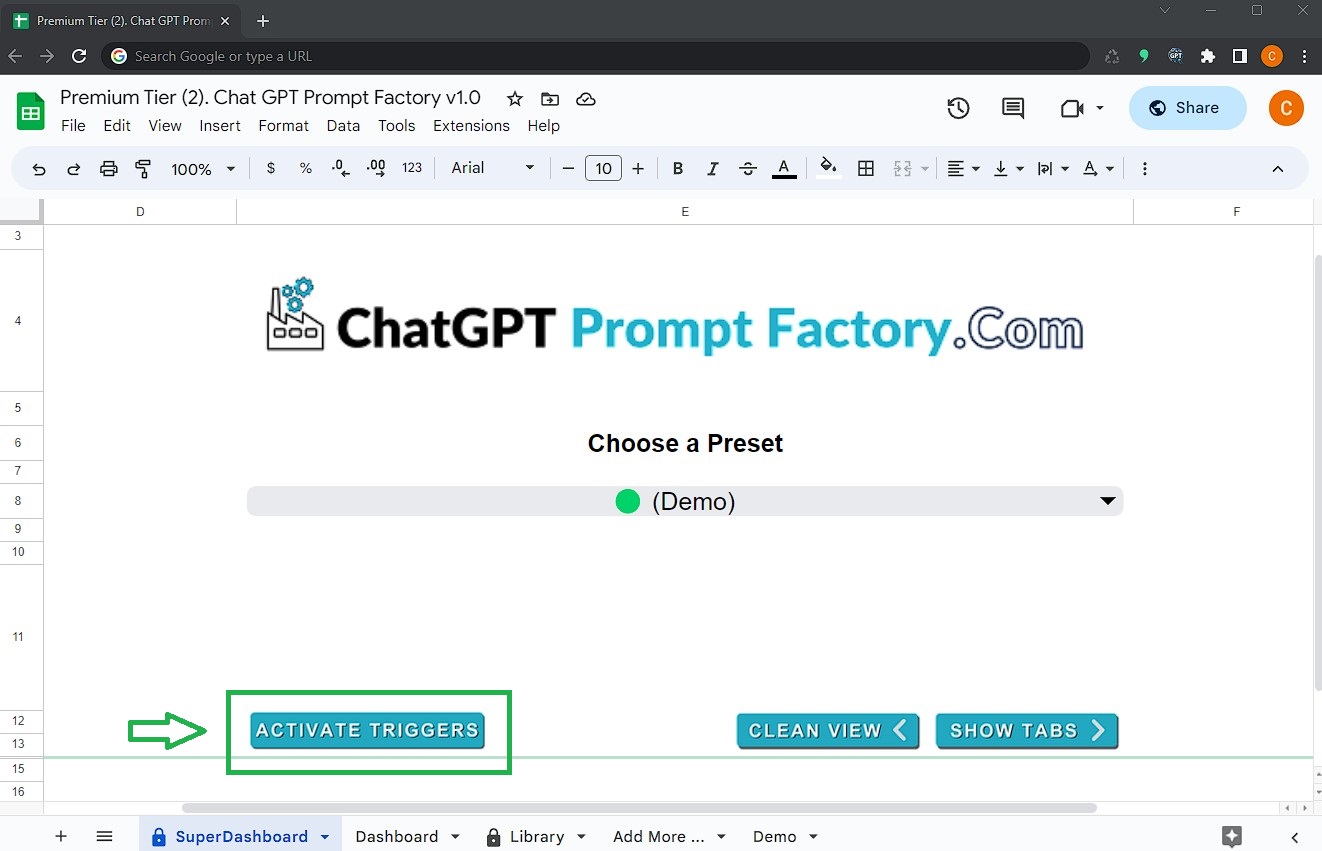Format selection as percent
This screenshot has height=851, width=1322.
[305, 168]
